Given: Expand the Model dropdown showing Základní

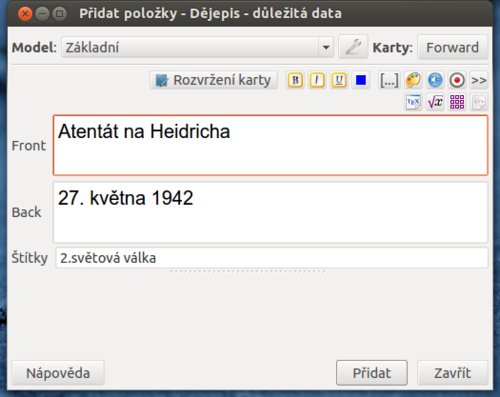Looking at the screenshot, I should 197,47.
